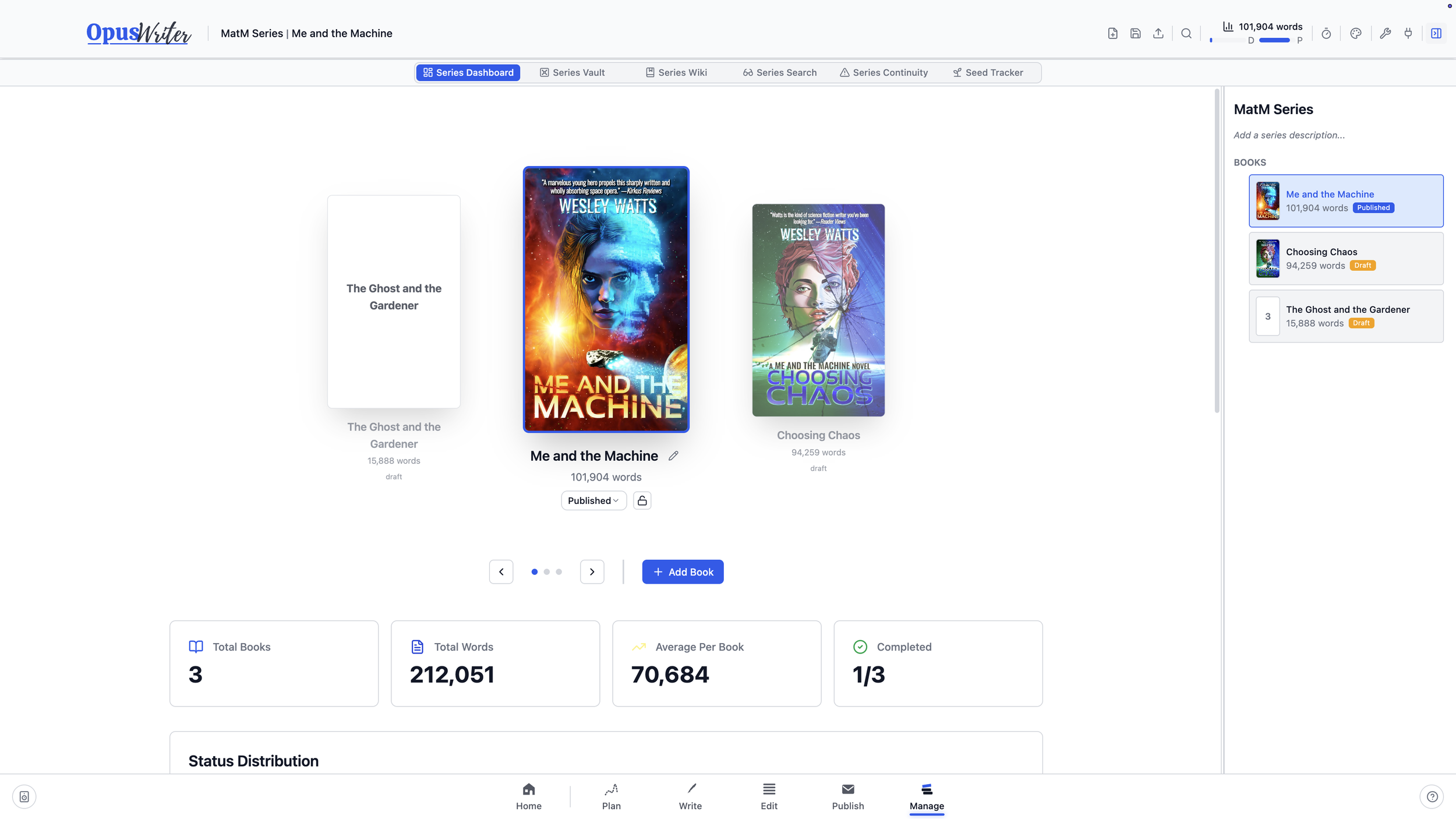Open Publish in bottom navigation
The image size is (1456, 819).
(848, 796)
